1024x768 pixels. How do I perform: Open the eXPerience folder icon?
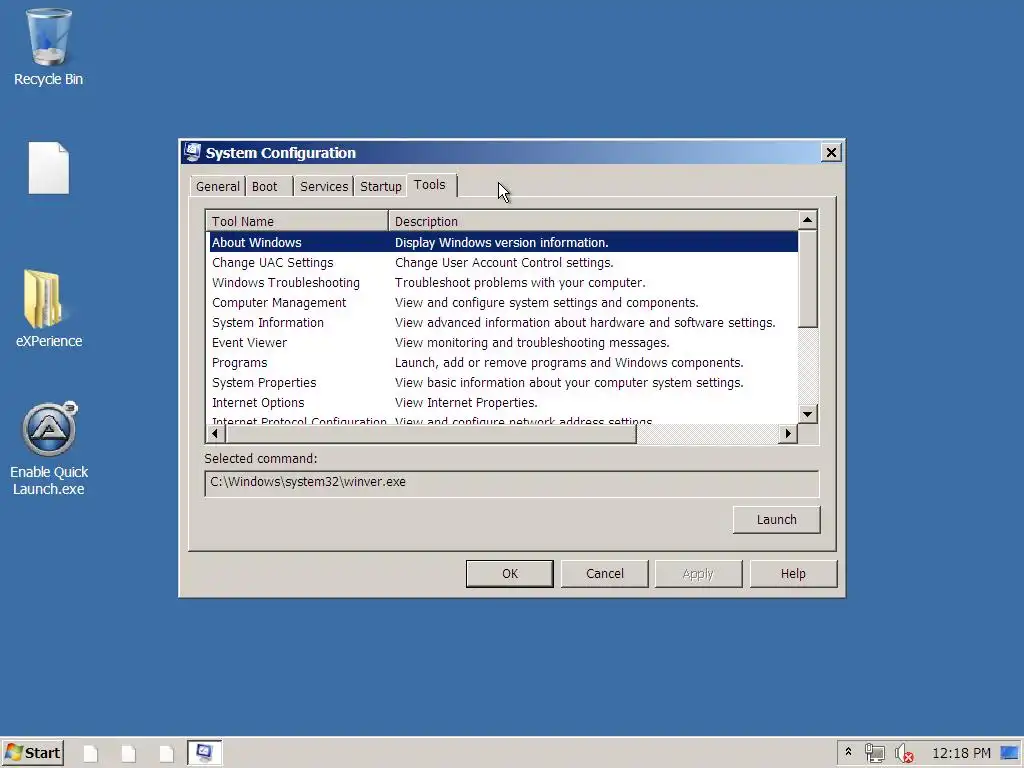click(48, 308)
